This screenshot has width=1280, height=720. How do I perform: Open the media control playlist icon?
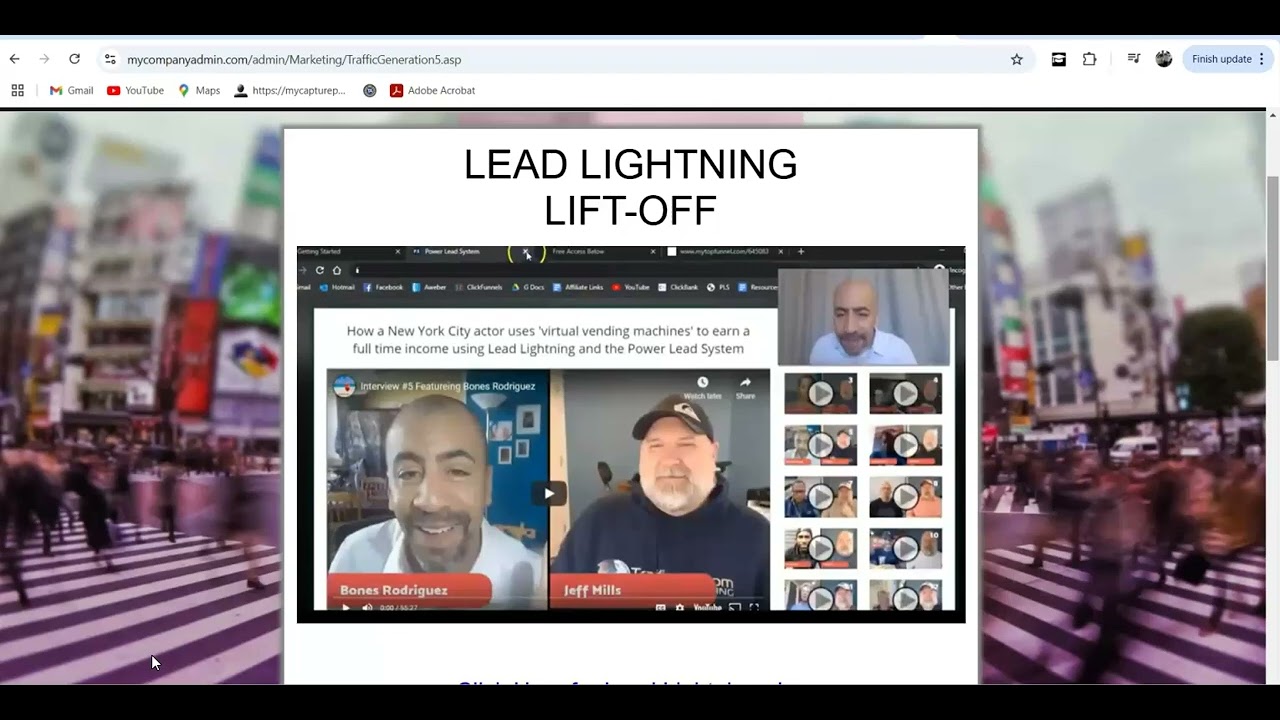coord(1134,59)
